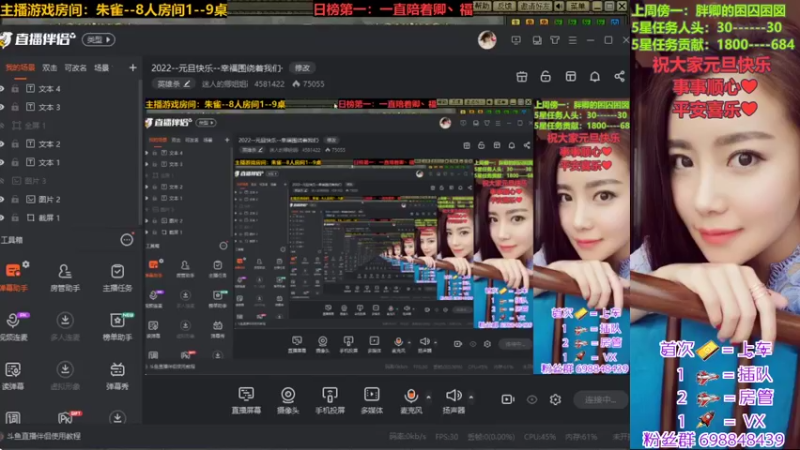Click the share icon
This screenshot has width=800, height=450.
[x=619, y=77]
